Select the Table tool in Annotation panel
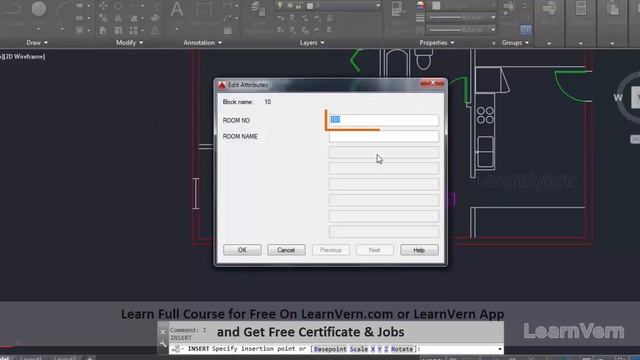640x360 pixels. click(228, 31)
